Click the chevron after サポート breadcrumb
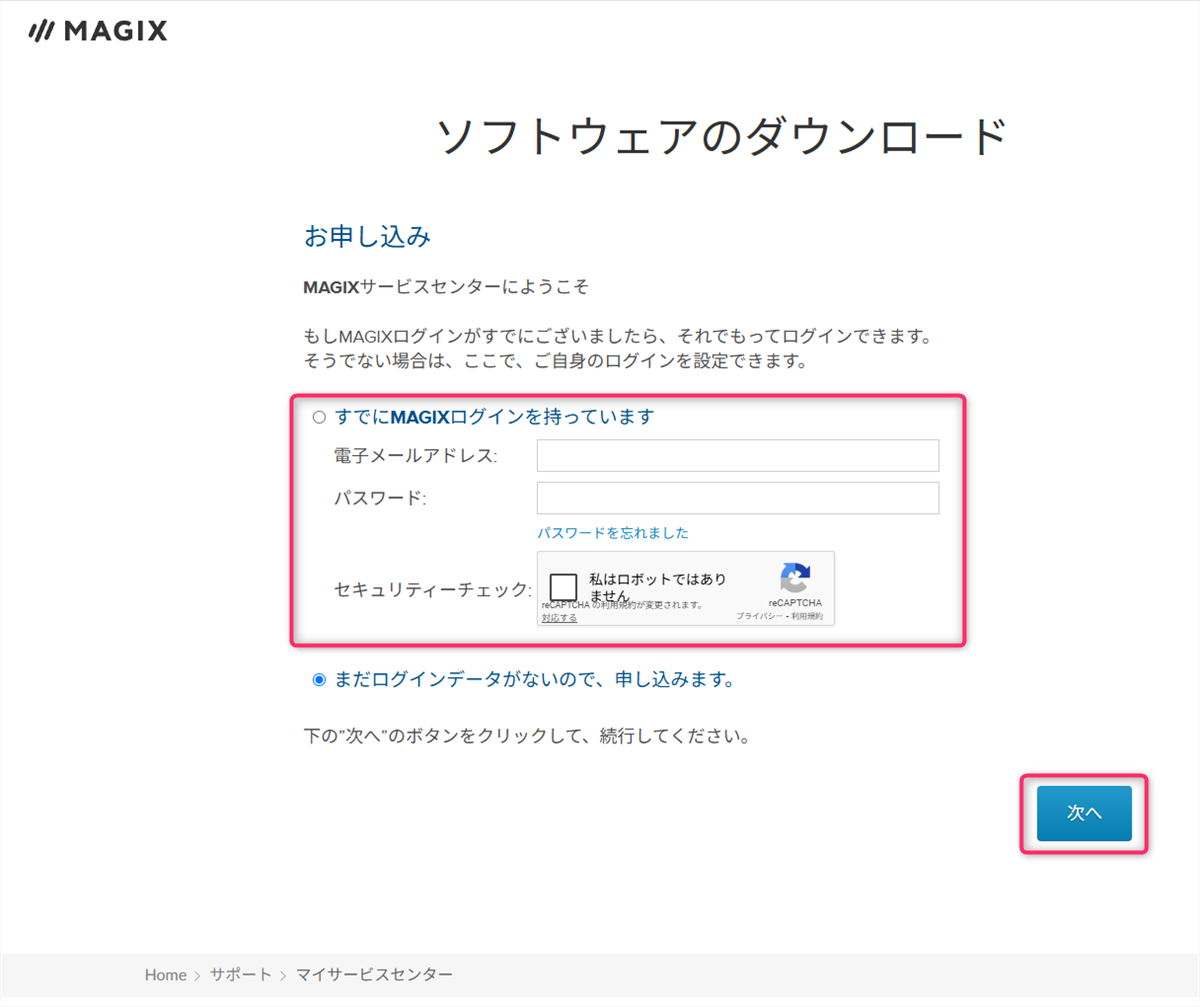 pos(284,975)
